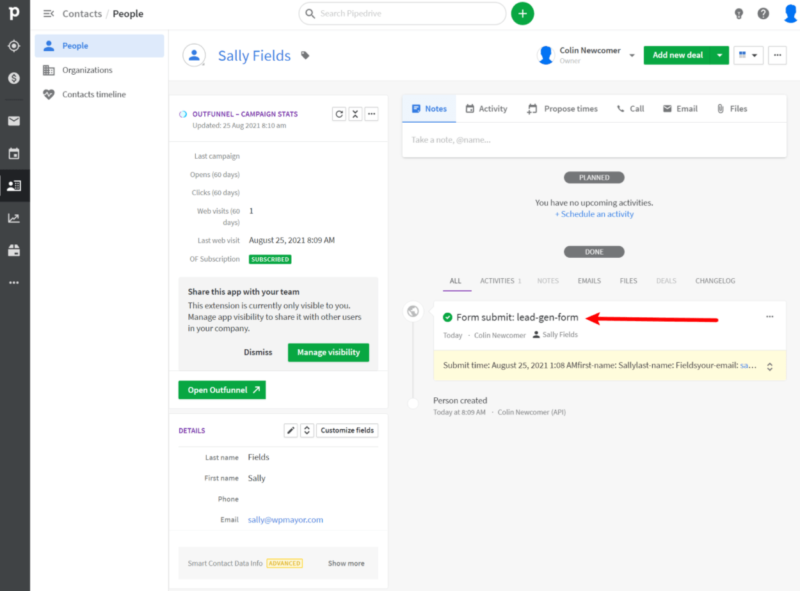Screen dimensions: 800x591
Task: Click the Add new deal button
Action: coord(678,55)
